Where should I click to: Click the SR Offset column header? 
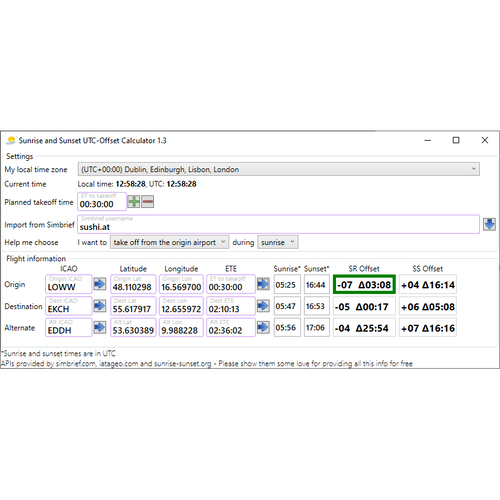(364, 269)
